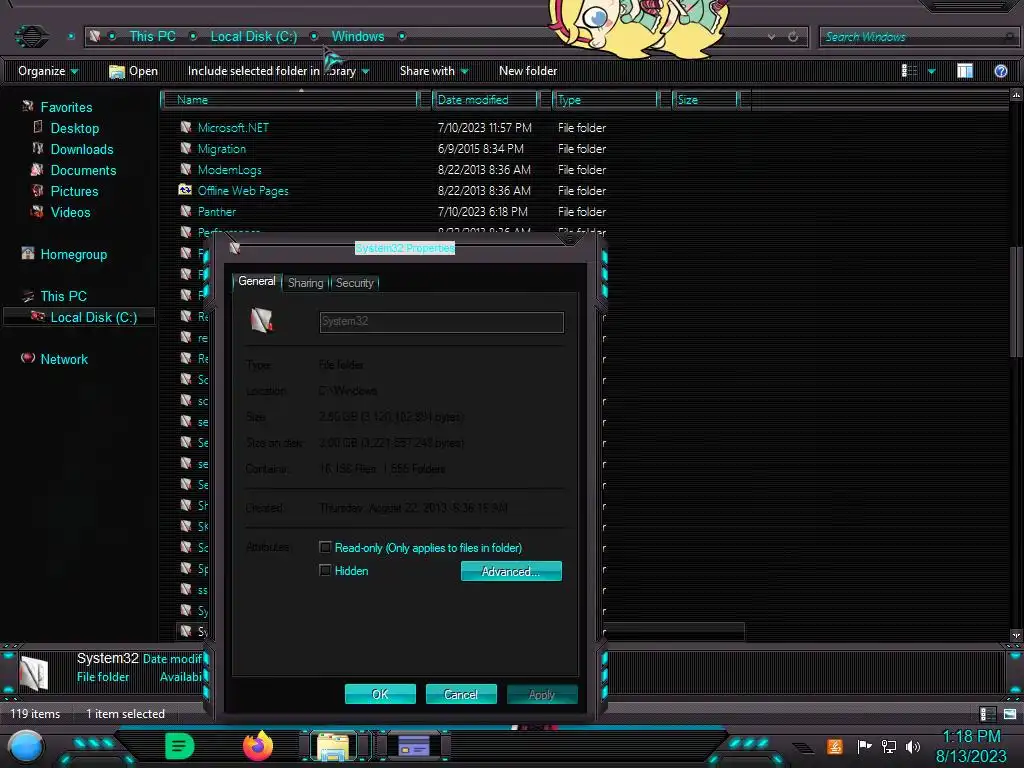1024x768 pixels.
Task: Click Cancel in System32 Properties
Action: [x=461, y=694]
